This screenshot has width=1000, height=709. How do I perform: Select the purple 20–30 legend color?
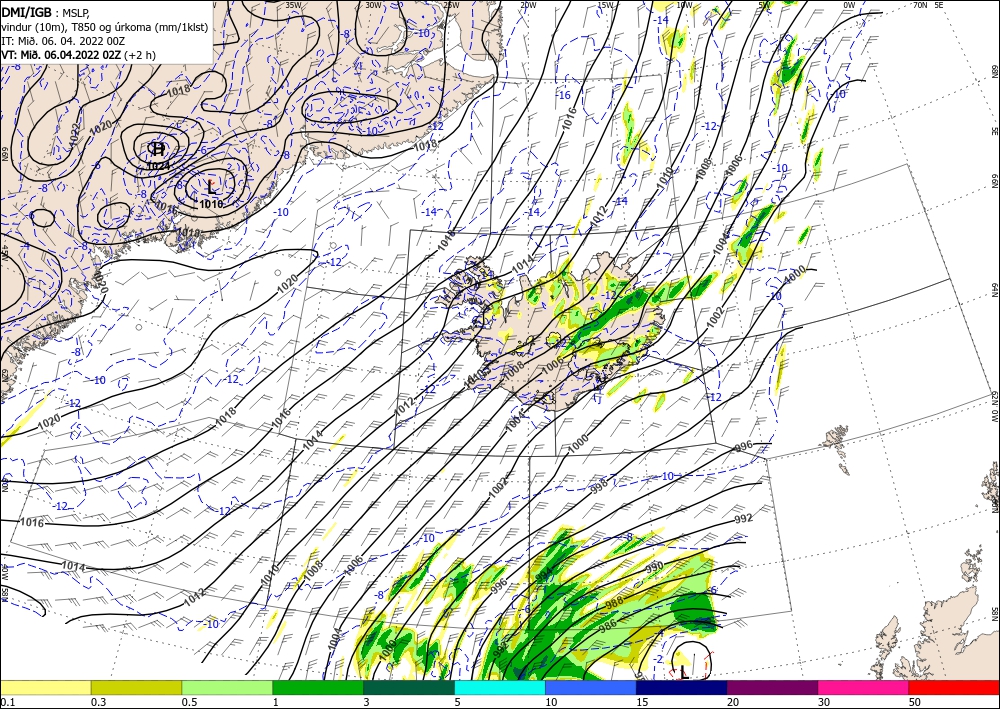(x=772, y=687)
